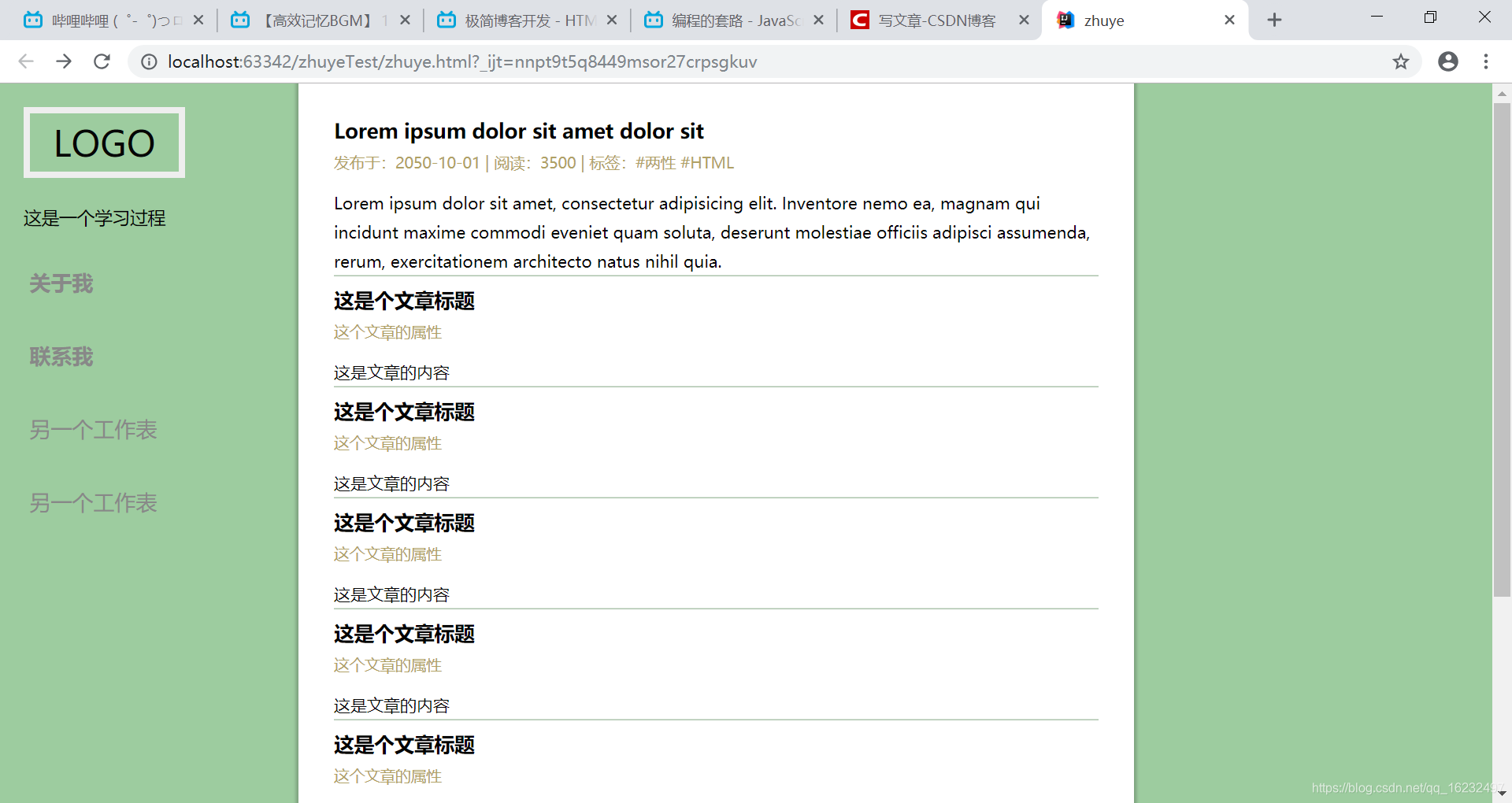Open Chrome three-dot menu
This screenshot has width=1512, height=803.
click(x=1486, y=61)
